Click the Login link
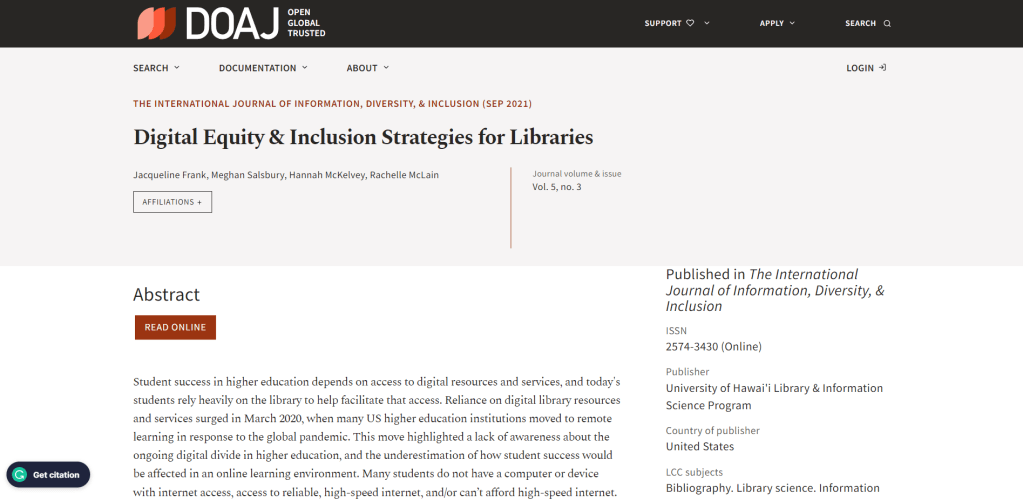 [x=859, y=68]
